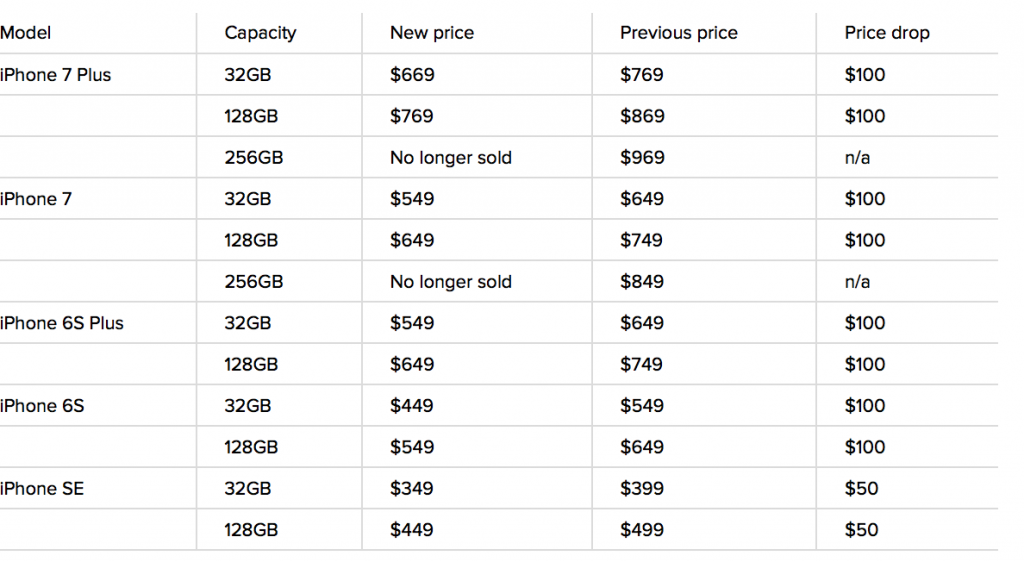The width and height of the screenshot is (1024, 562).
Task: Click the $849 previous price cell
Action: (x=642, y=282)
